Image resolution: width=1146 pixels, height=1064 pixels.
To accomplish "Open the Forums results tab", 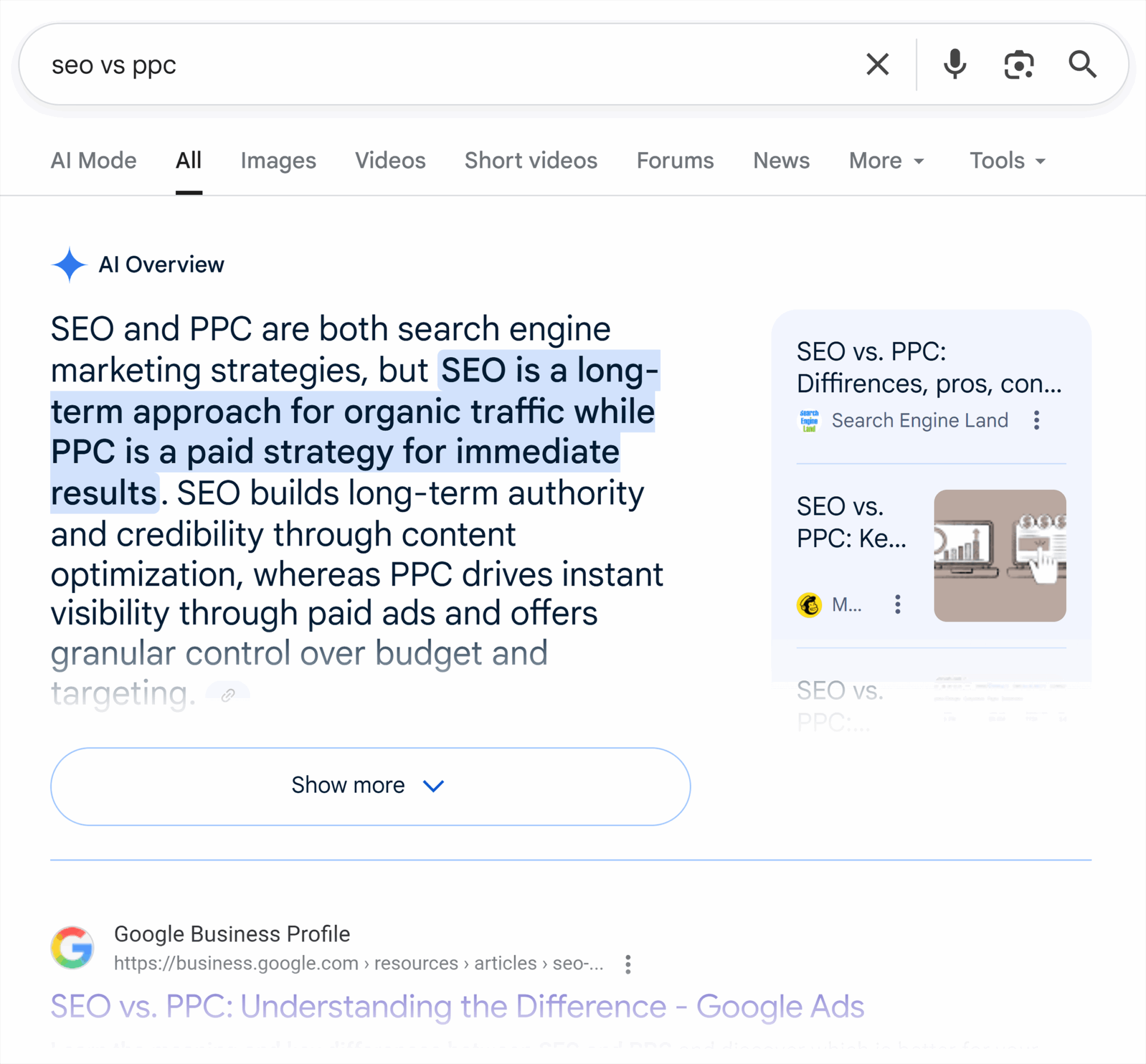I will (x=674, y=161).
